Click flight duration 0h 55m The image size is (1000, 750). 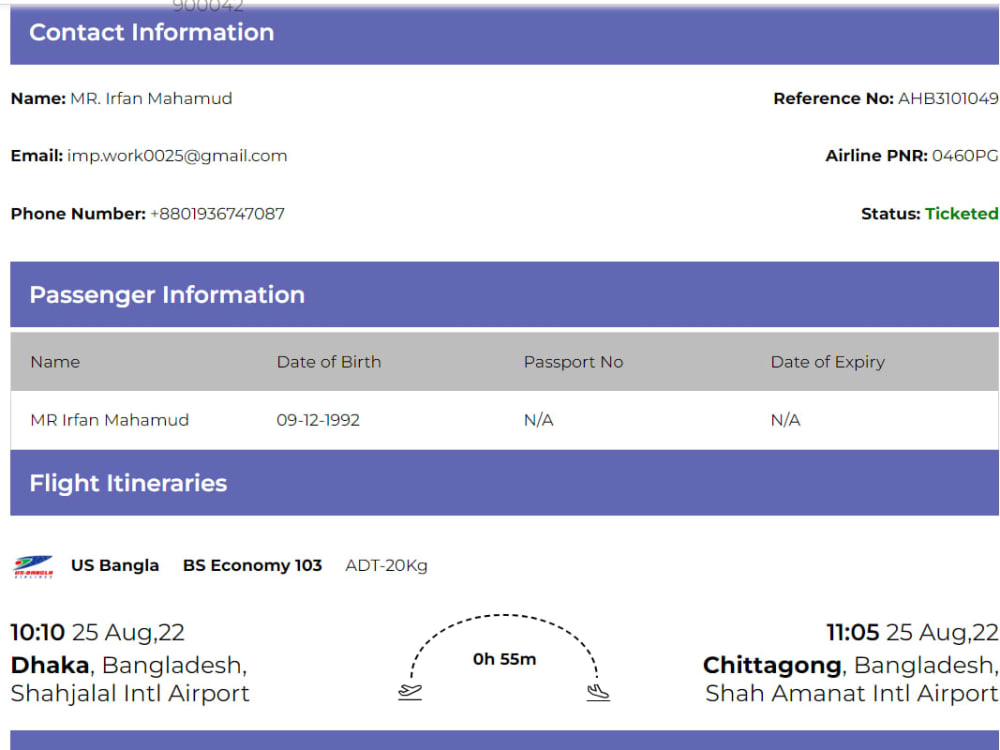point(504,659)
